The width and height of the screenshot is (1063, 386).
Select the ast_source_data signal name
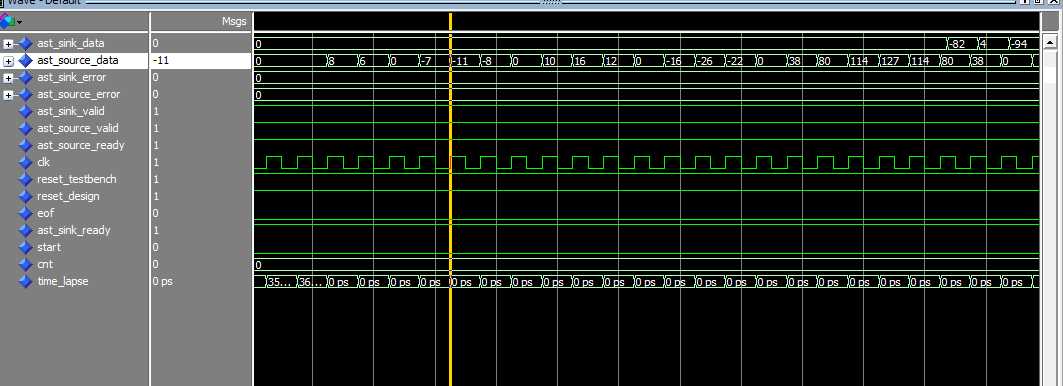(x=77, y=60)
